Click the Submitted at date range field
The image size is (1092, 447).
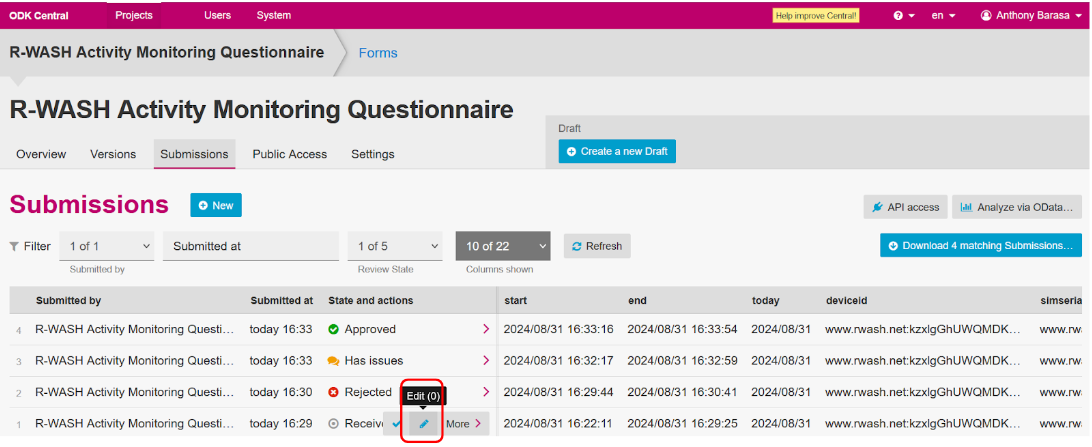pyautogui.click(x=250, y=246)
